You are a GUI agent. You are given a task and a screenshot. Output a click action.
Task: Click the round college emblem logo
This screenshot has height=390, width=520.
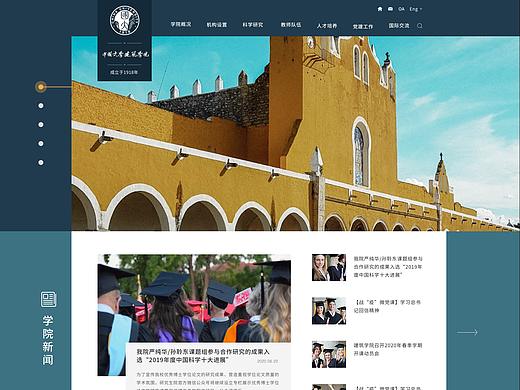click(x=125, y=21)
